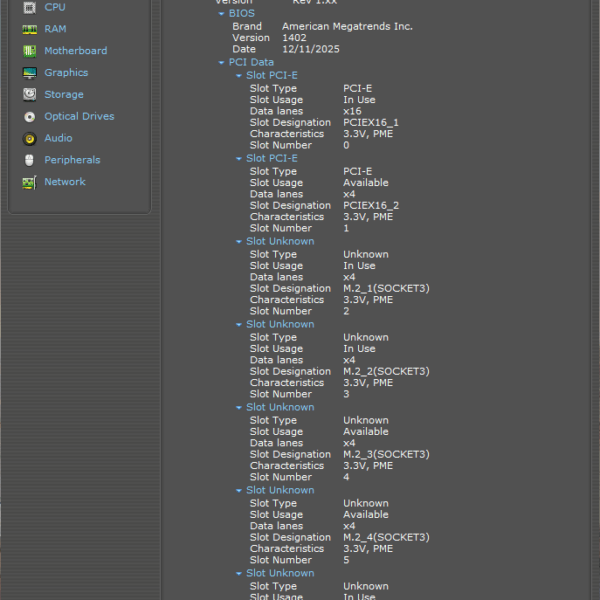Collapse the Slot Unknown node for M.2_1(SOCKET3)
This screenshot has height=600, width=600.
[x=238, y=241]
